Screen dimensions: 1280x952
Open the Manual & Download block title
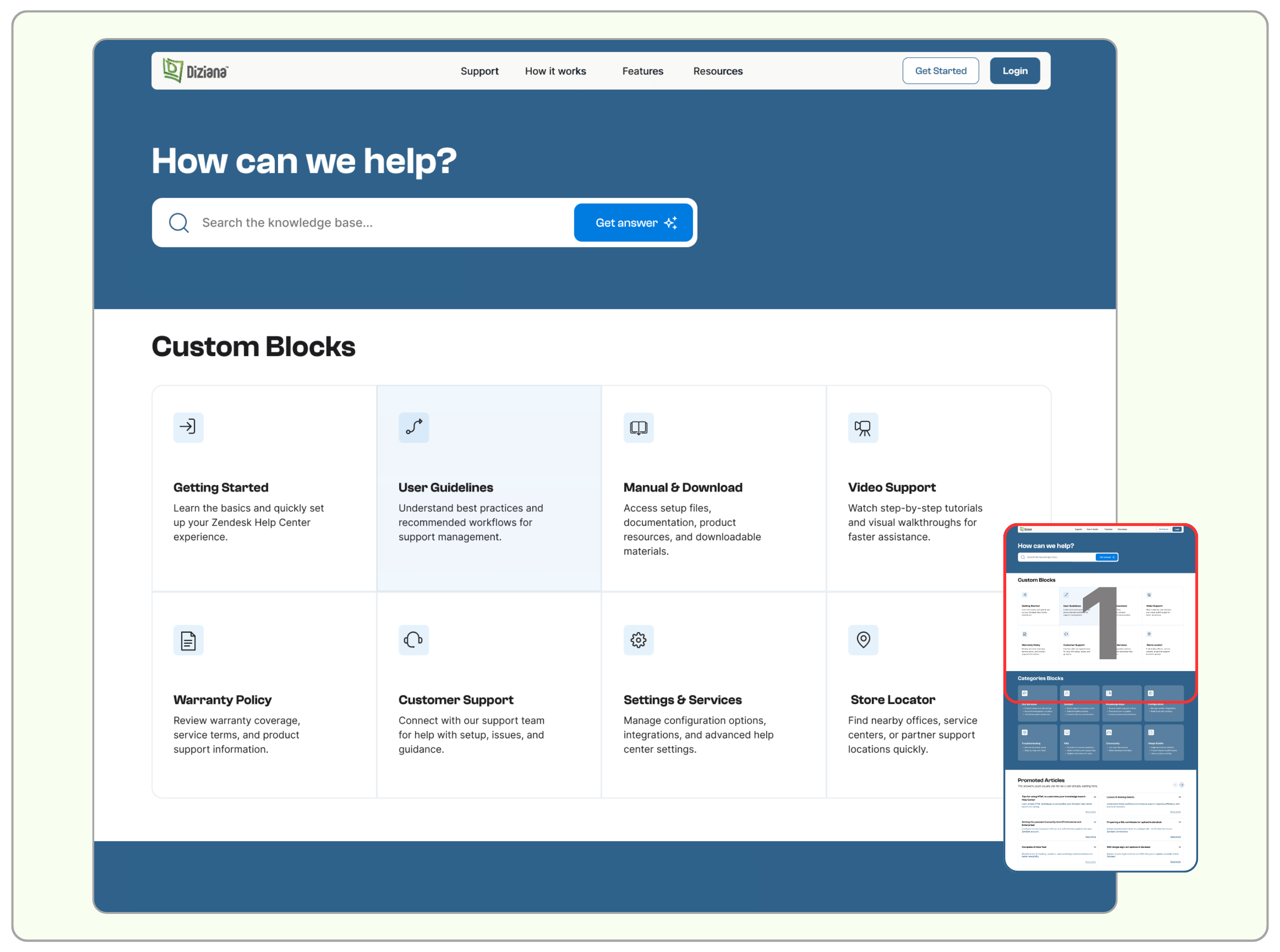pyautogui.click(x=683, y=487)
